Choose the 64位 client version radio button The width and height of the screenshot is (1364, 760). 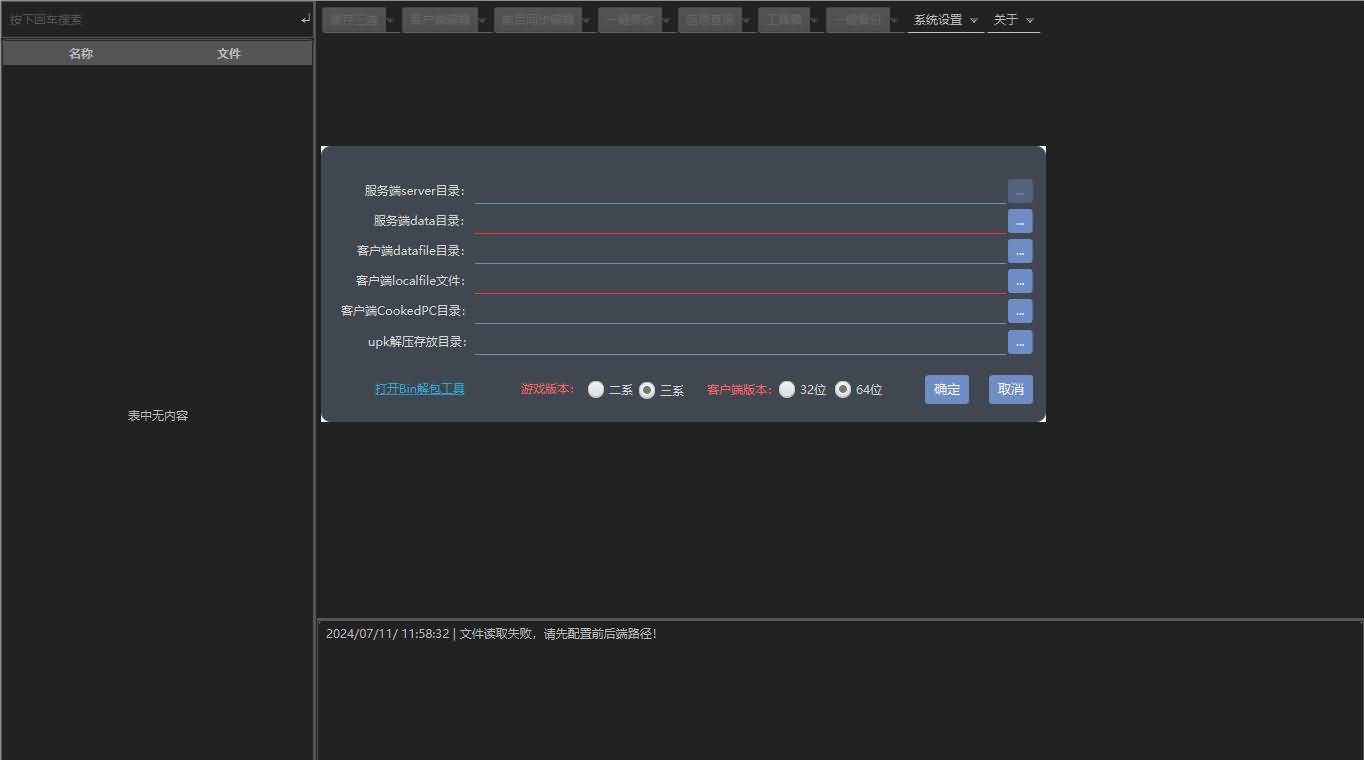842,390
